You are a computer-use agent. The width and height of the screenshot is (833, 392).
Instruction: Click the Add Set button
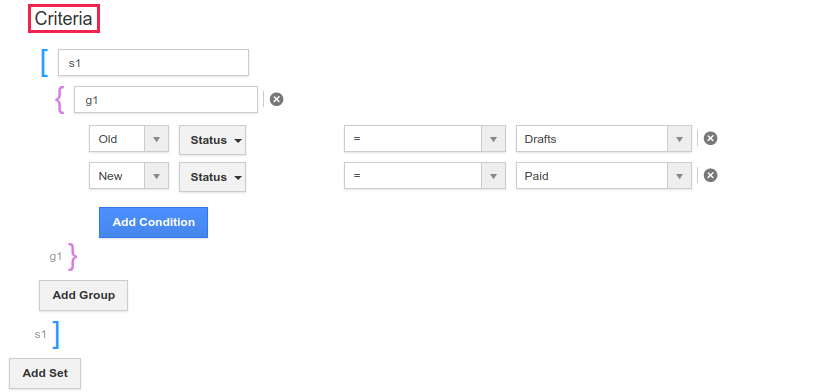[x=45, y=373]
